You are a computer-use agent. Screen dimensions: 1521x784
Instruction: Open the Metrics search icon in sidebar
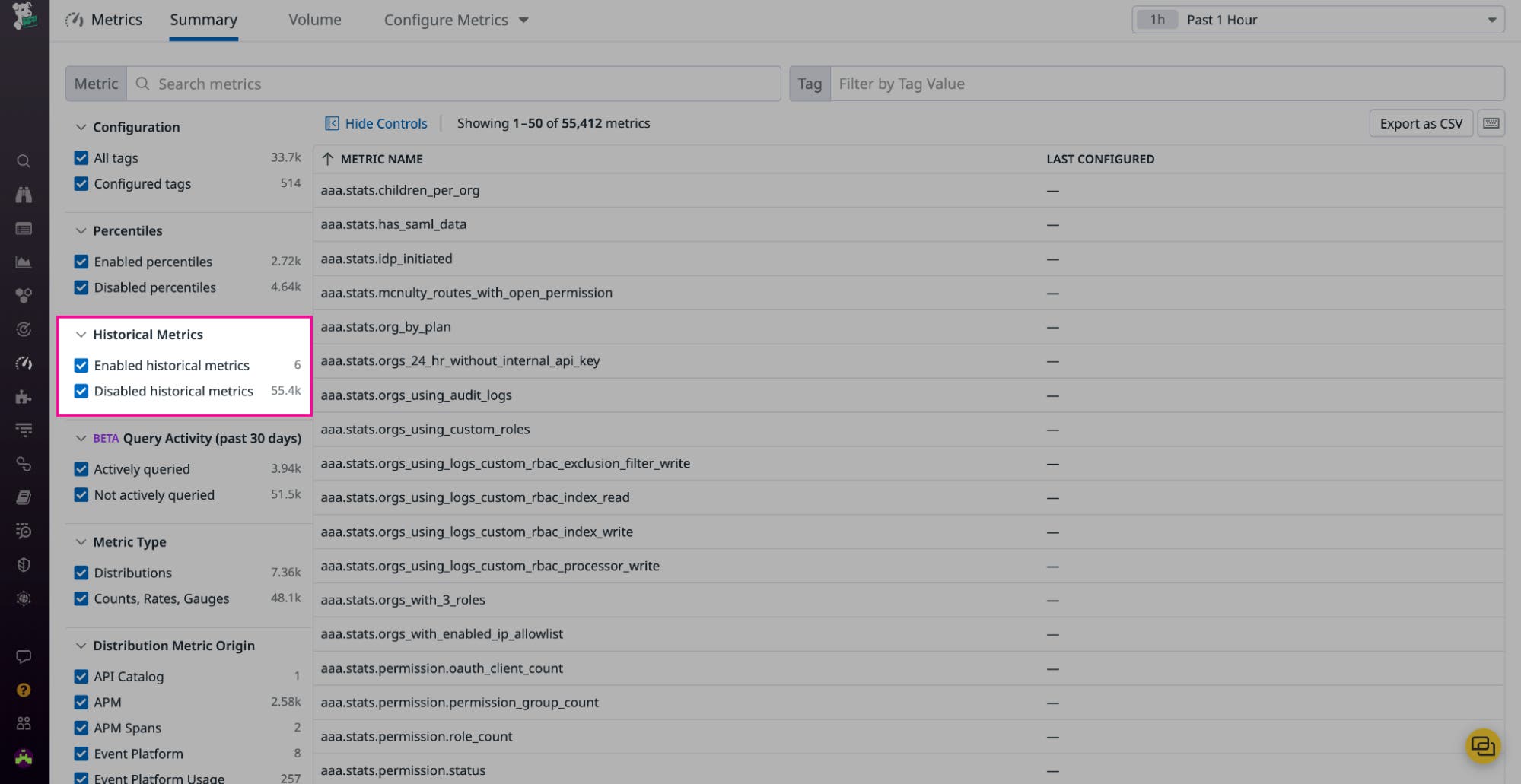click(x=24, y=160)
